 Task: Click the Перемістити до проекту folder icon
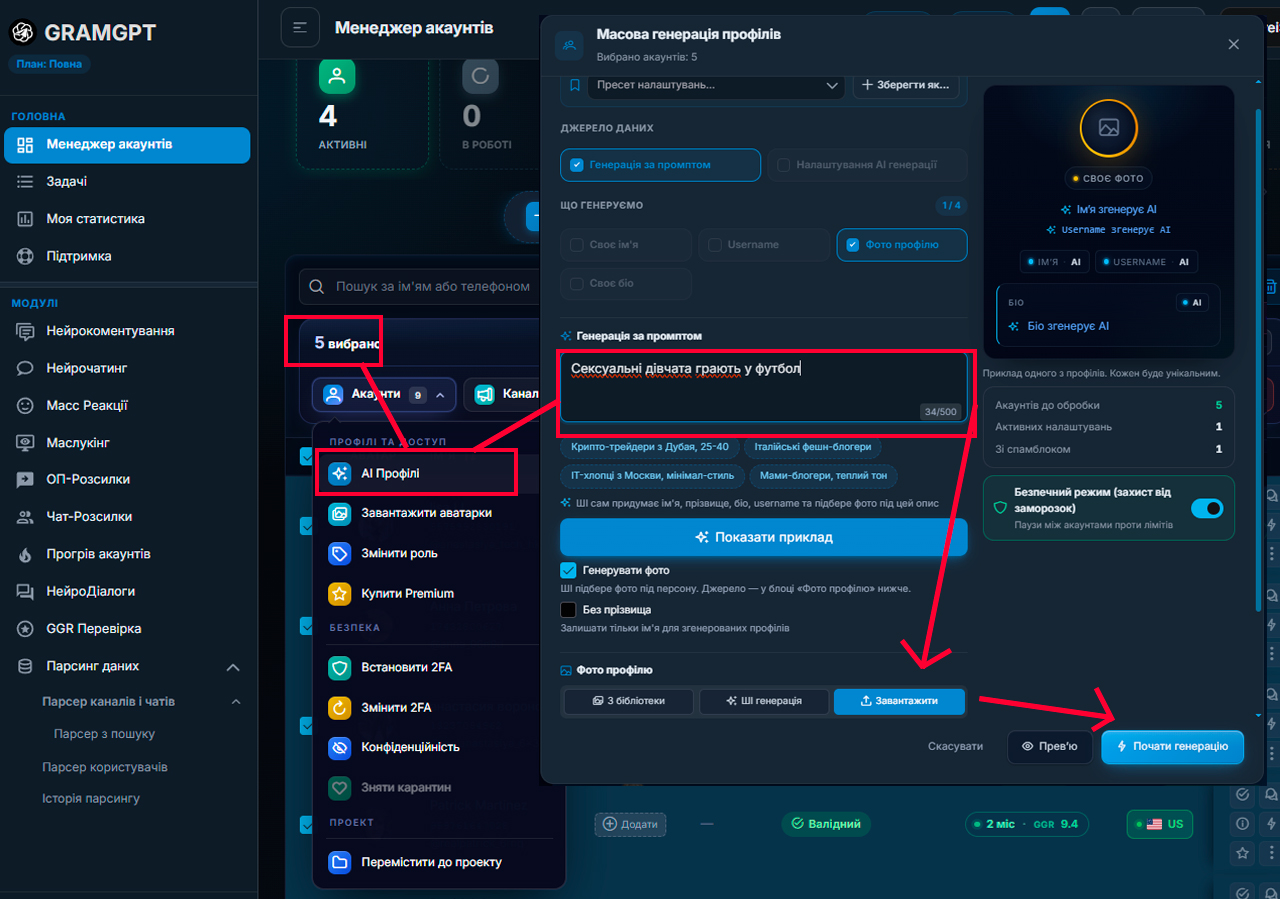click(x=340, y=862)
